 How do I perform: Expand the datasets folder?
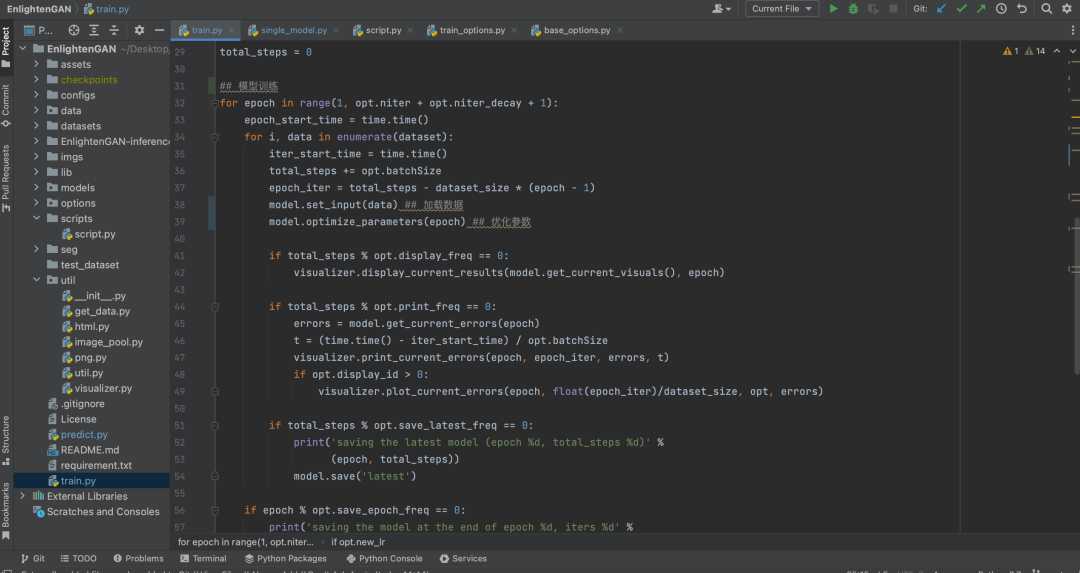[37, 125]
